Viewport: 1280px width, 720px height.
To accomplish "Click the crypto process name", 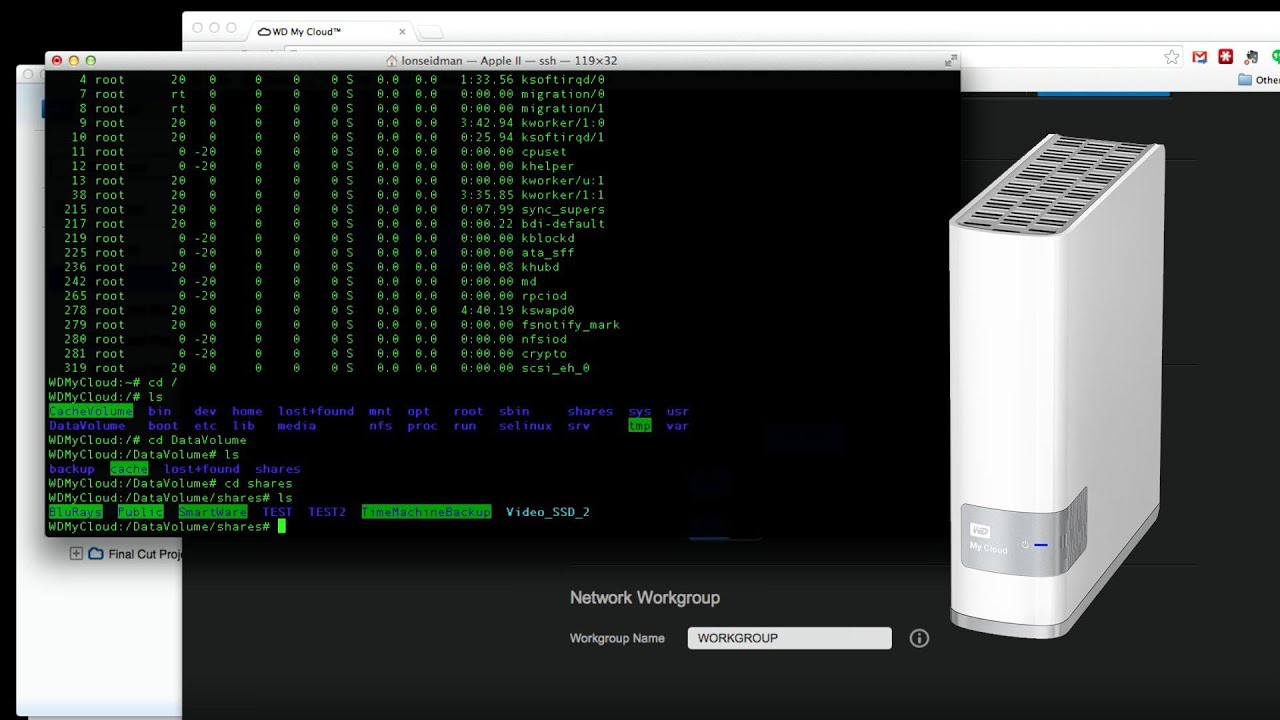I will click(544, 353).
